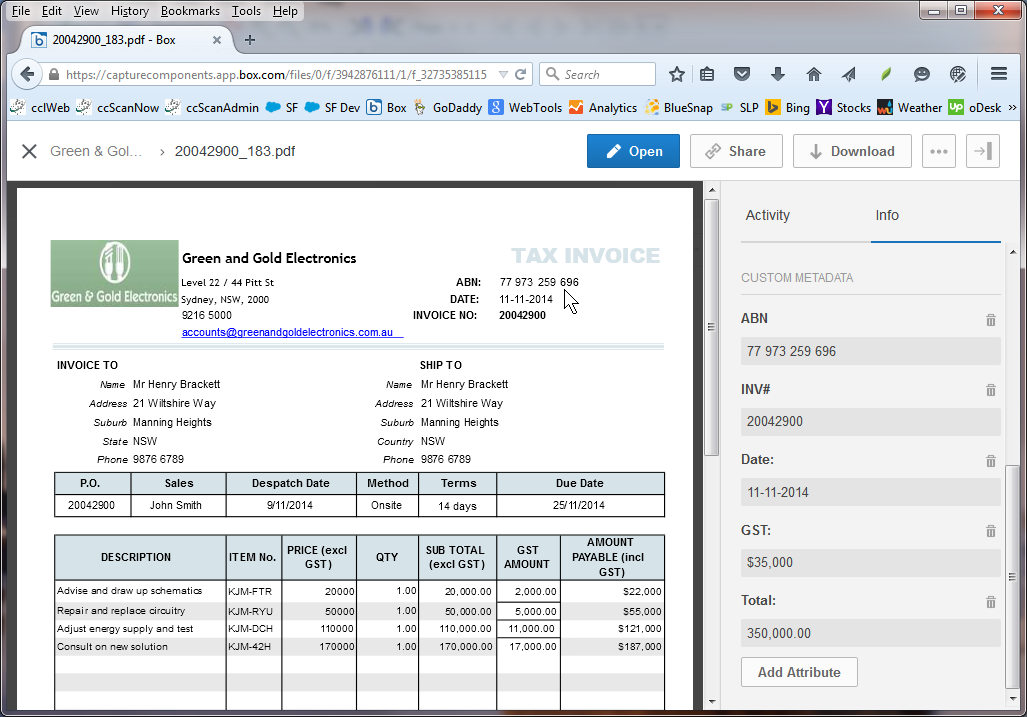Open the oDesk bookmark

(975, 107)
